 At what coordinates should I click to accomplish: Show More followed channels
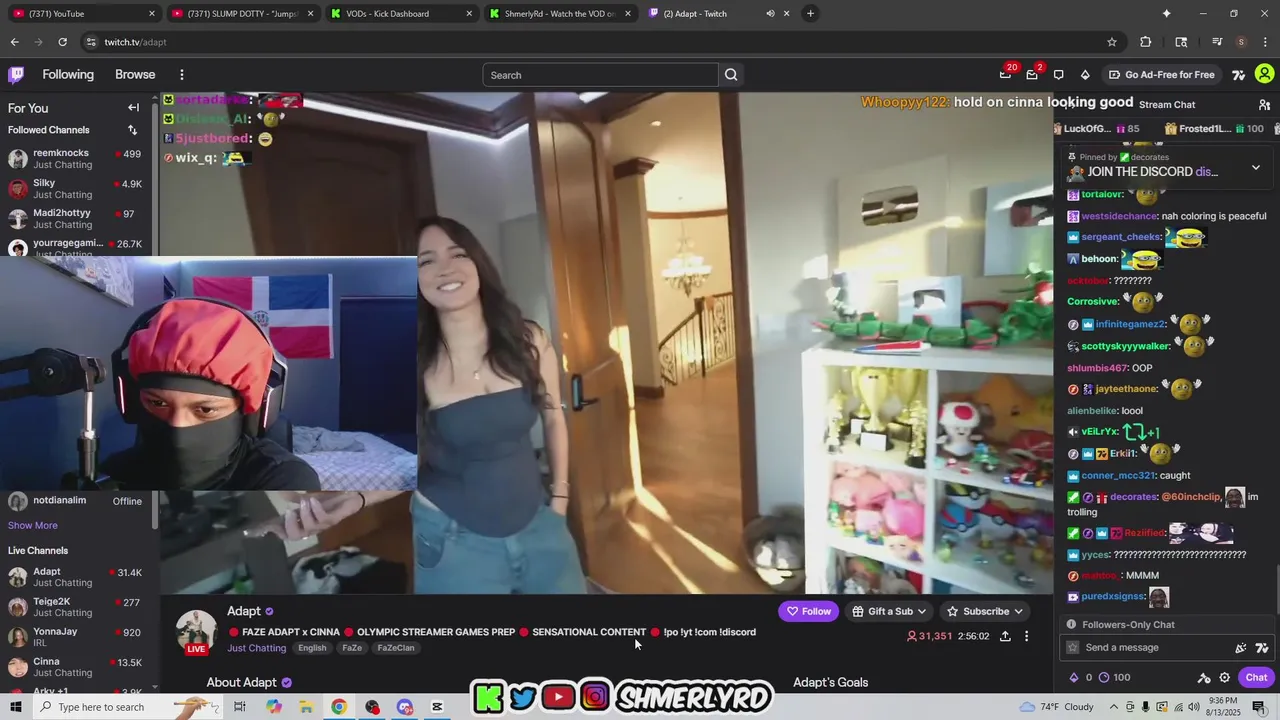point(33,525)
